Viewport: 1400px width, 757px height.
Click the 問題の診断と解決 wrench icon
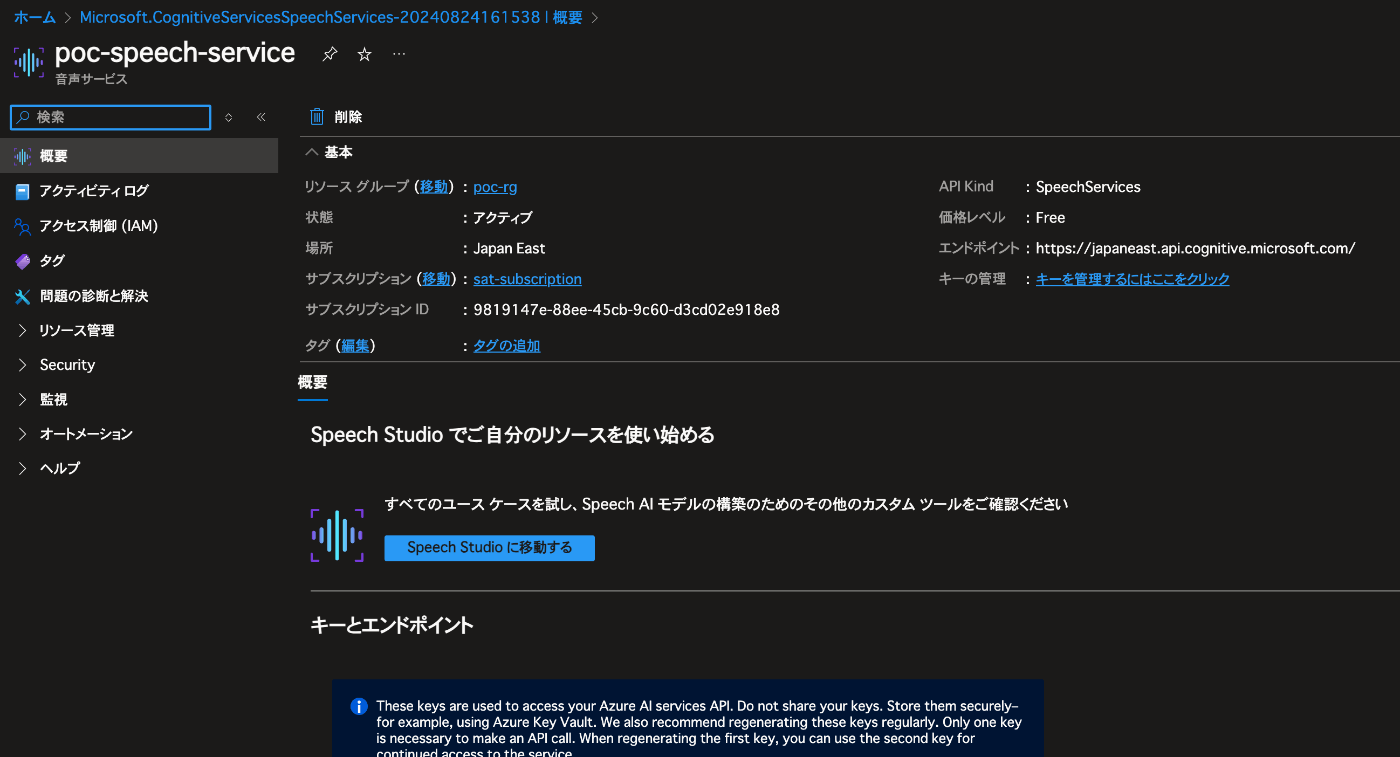[22, 296]
